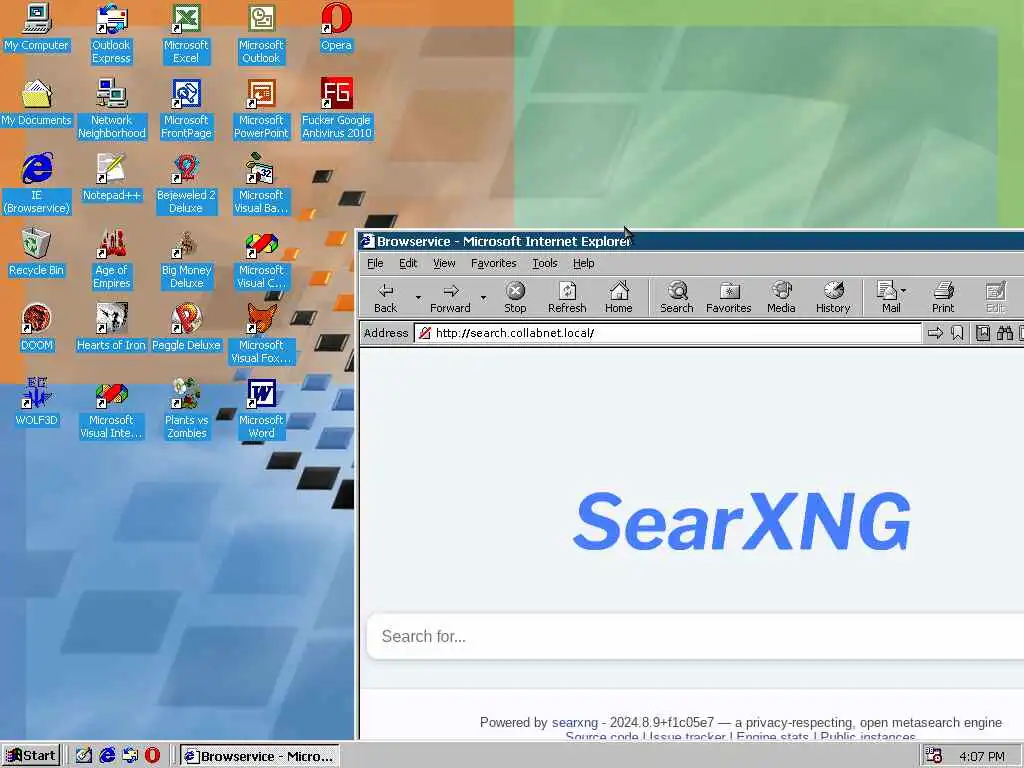The image size is (1024, 768).
Task: Click the Browservice window title bar
Action: click(x=691, y=241)
